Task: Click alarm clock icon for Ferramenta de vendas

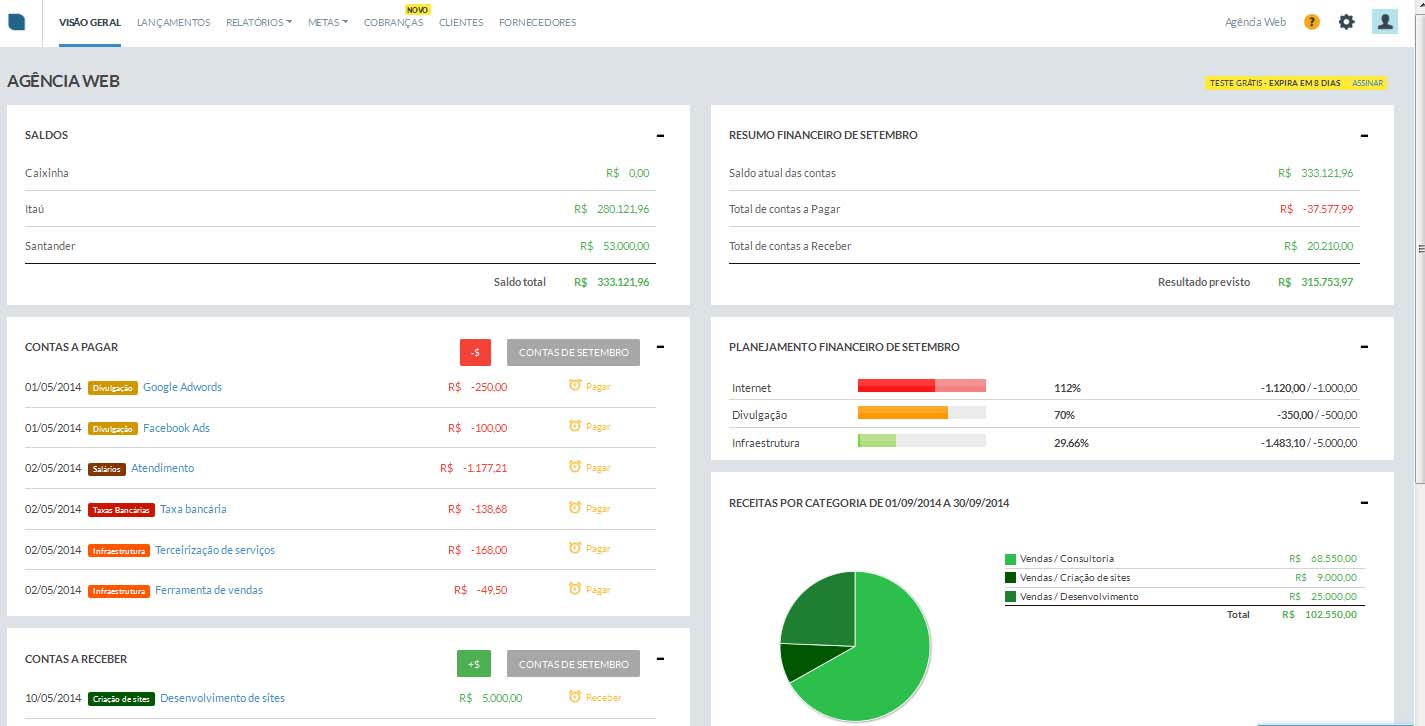Action: (574, 589)
